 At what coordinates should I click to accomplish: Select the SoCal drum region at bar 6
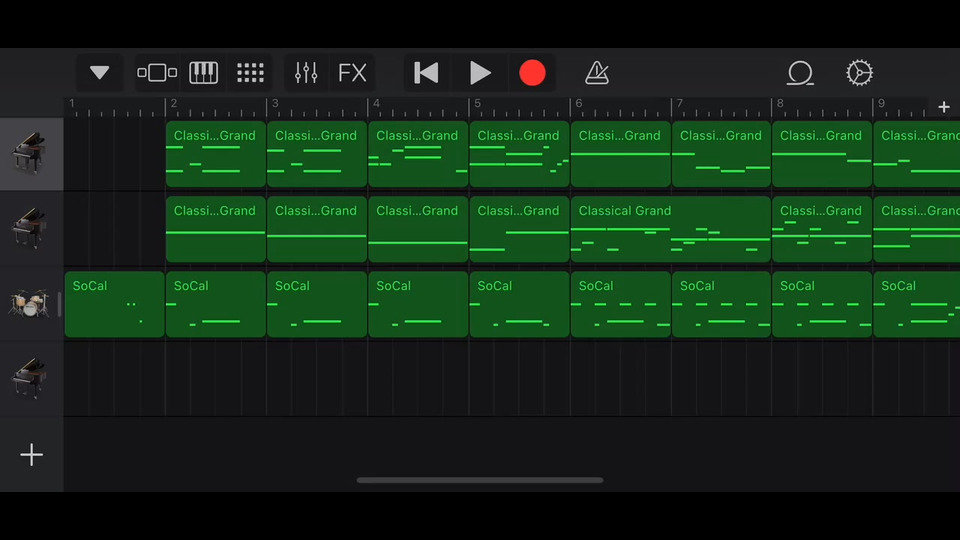(x=620, y=304)
